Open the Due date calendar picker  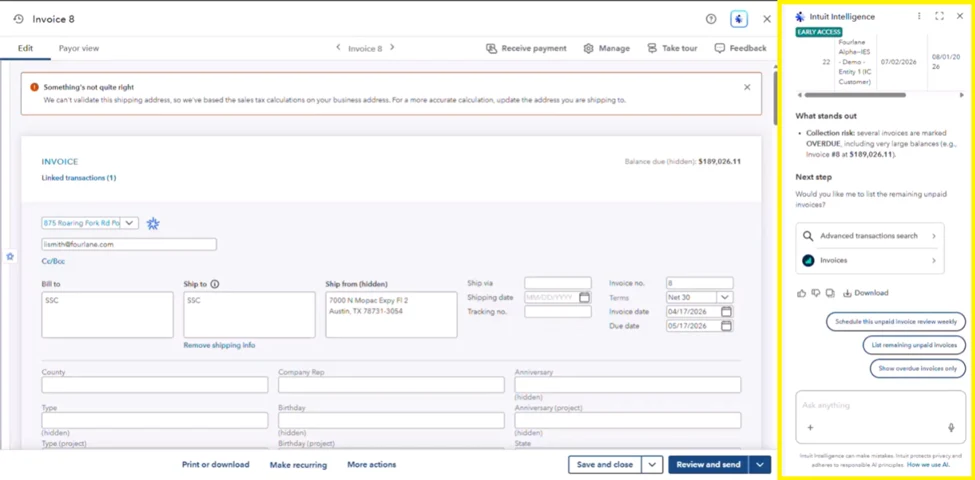(726, 326)
